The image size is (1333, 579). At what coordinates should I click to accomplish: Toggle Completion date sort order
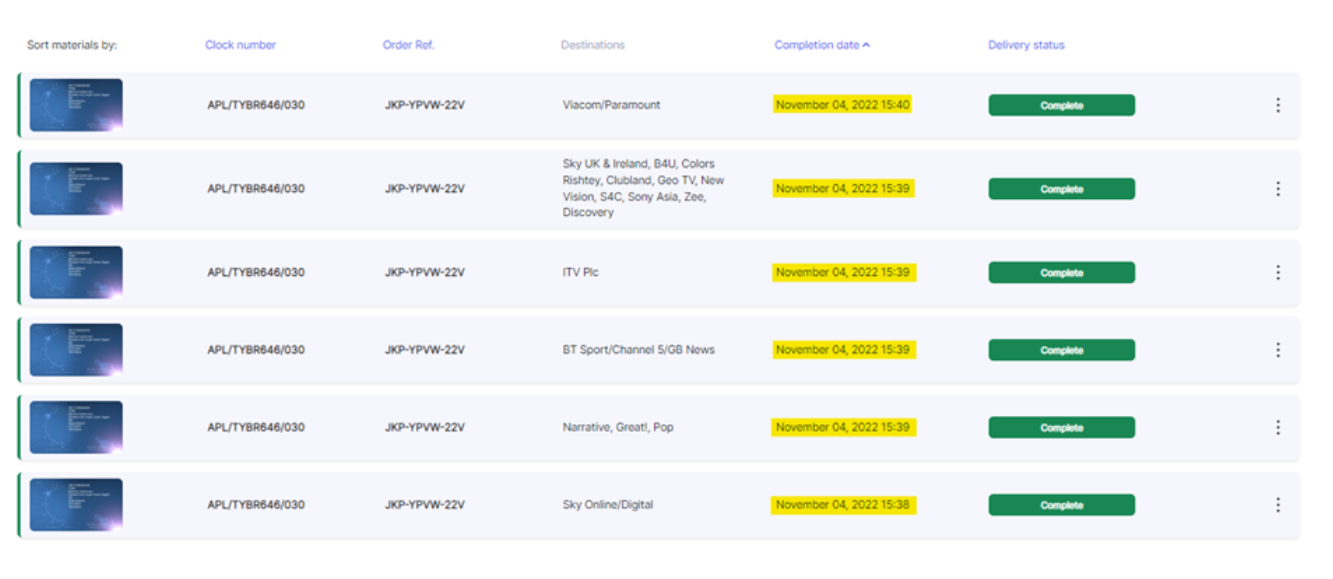click(822, 45)
